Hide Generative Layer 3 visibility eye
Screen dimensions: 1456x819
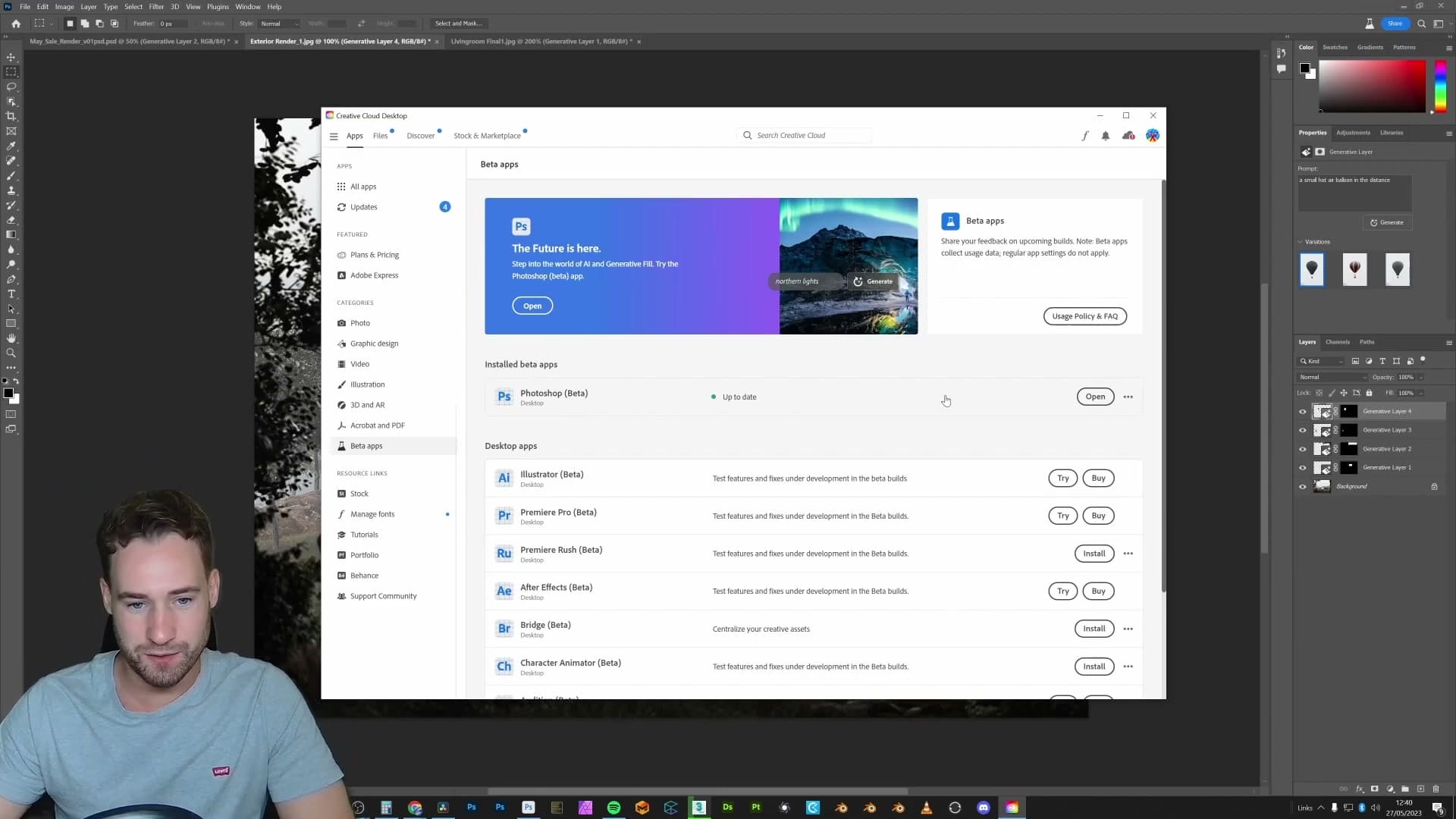1303,430
